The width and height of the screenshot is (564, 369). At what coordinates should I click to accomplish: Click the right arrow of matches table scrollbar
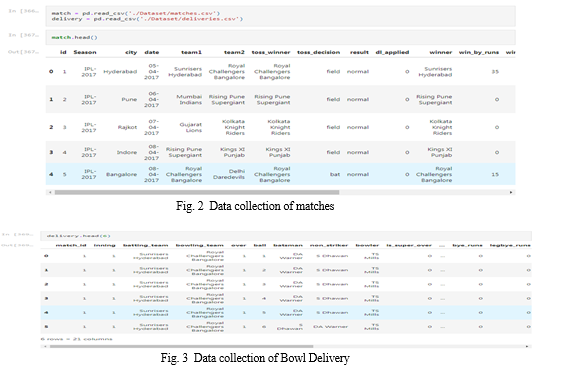[511, 192]
